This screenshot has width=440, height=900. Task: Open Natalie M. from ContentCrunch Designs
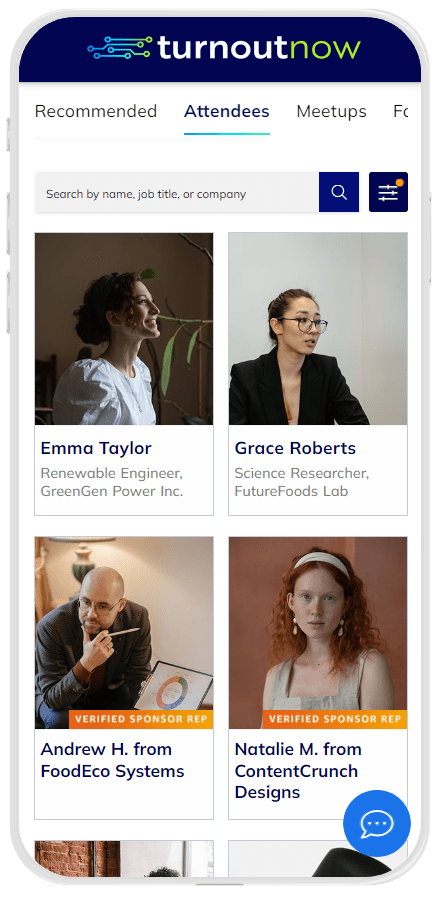(x=298, y=771)
